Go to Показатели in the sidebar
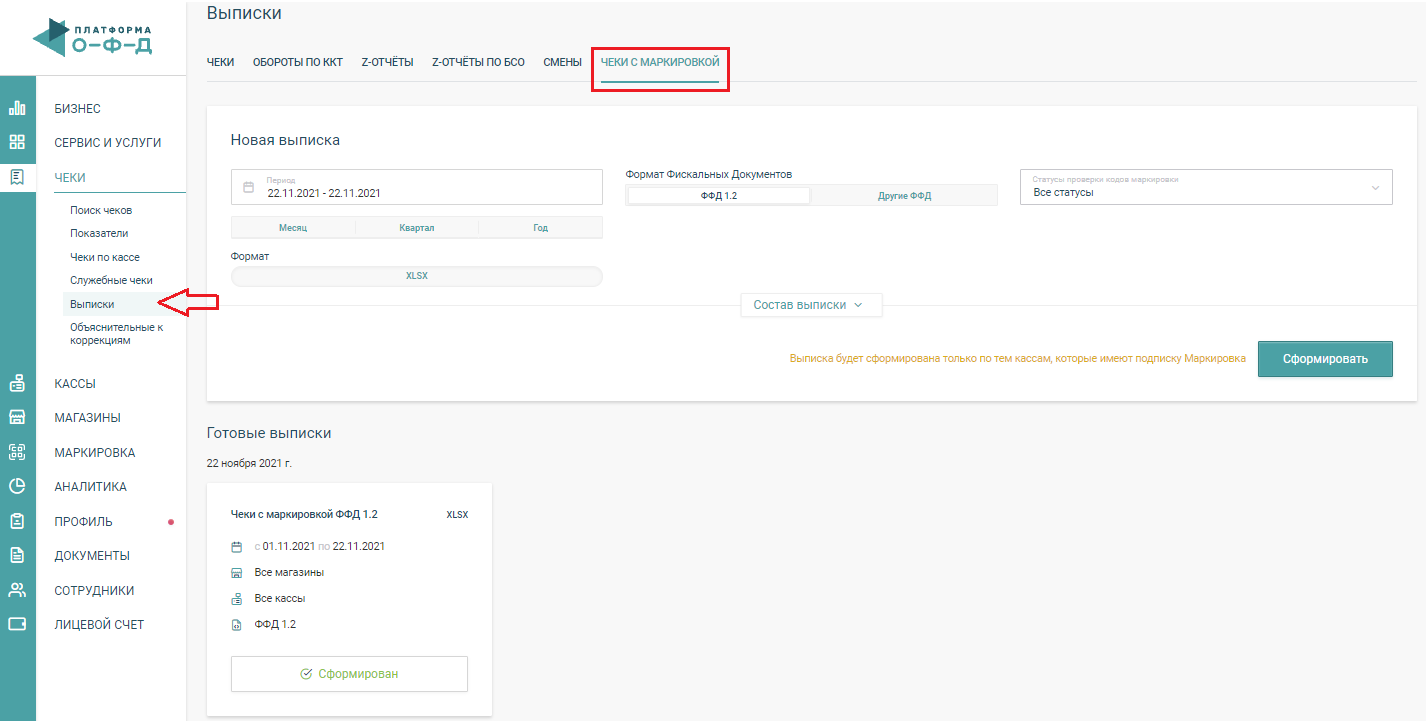This screenshot has height=721, width=1426. (99, 233)
